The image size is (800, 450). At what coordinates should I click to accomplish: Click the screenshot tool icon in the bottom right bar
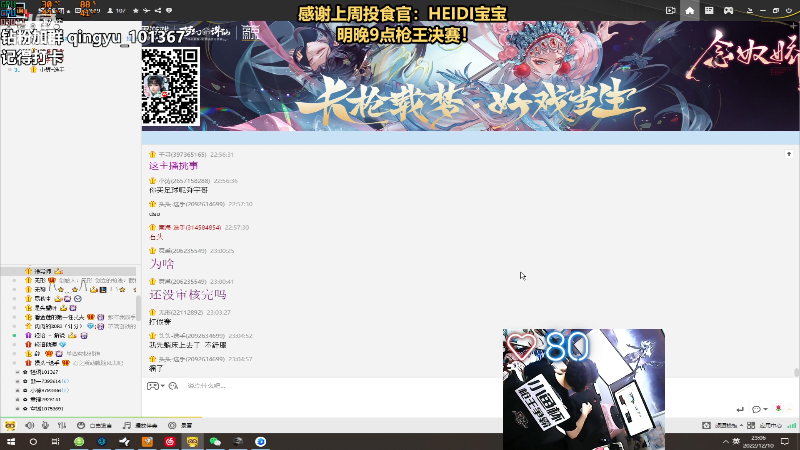[706, 426]
